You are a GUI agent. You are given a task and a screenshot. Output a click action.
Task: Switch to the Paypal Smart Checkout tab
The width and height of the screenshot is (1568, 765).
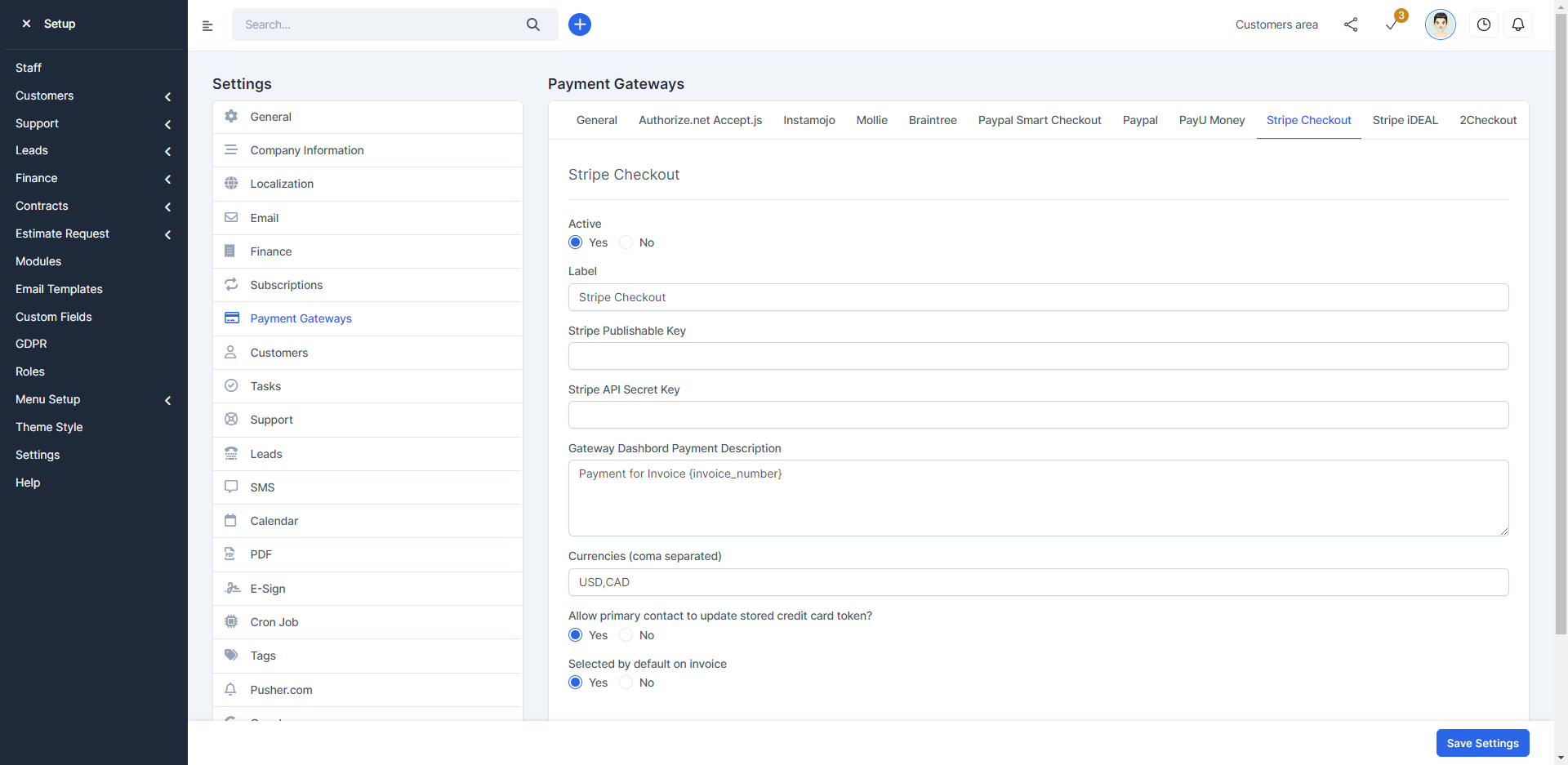pyautogui.click(x=1040, y=120)
